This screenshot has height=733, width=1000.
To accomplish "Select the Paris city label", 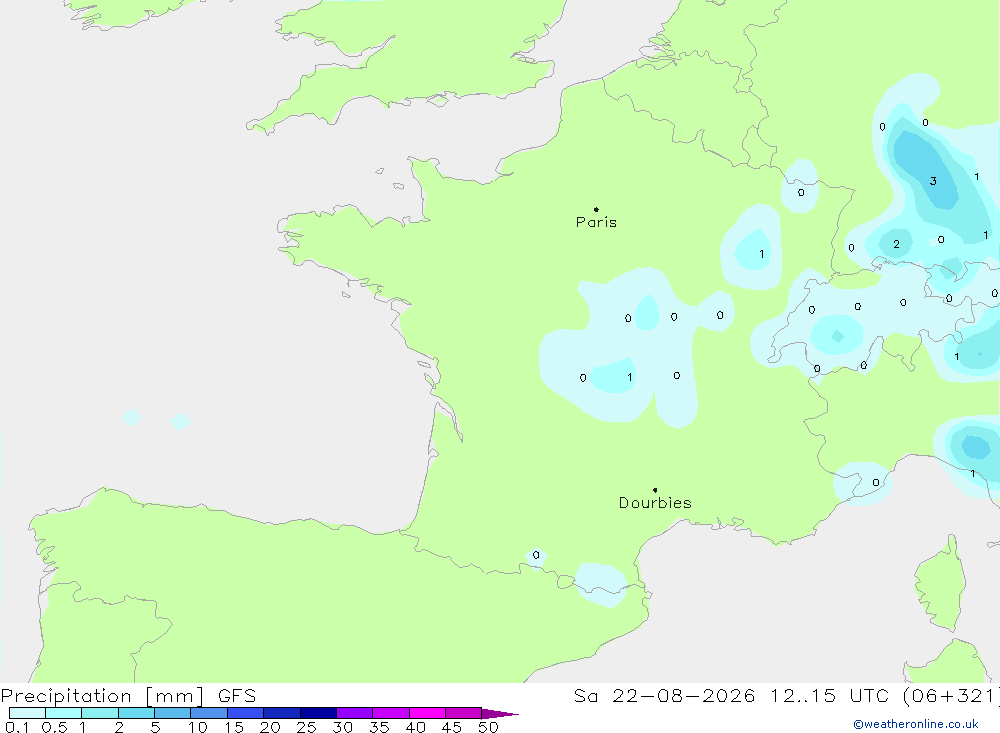I will [x=596, y=222].
